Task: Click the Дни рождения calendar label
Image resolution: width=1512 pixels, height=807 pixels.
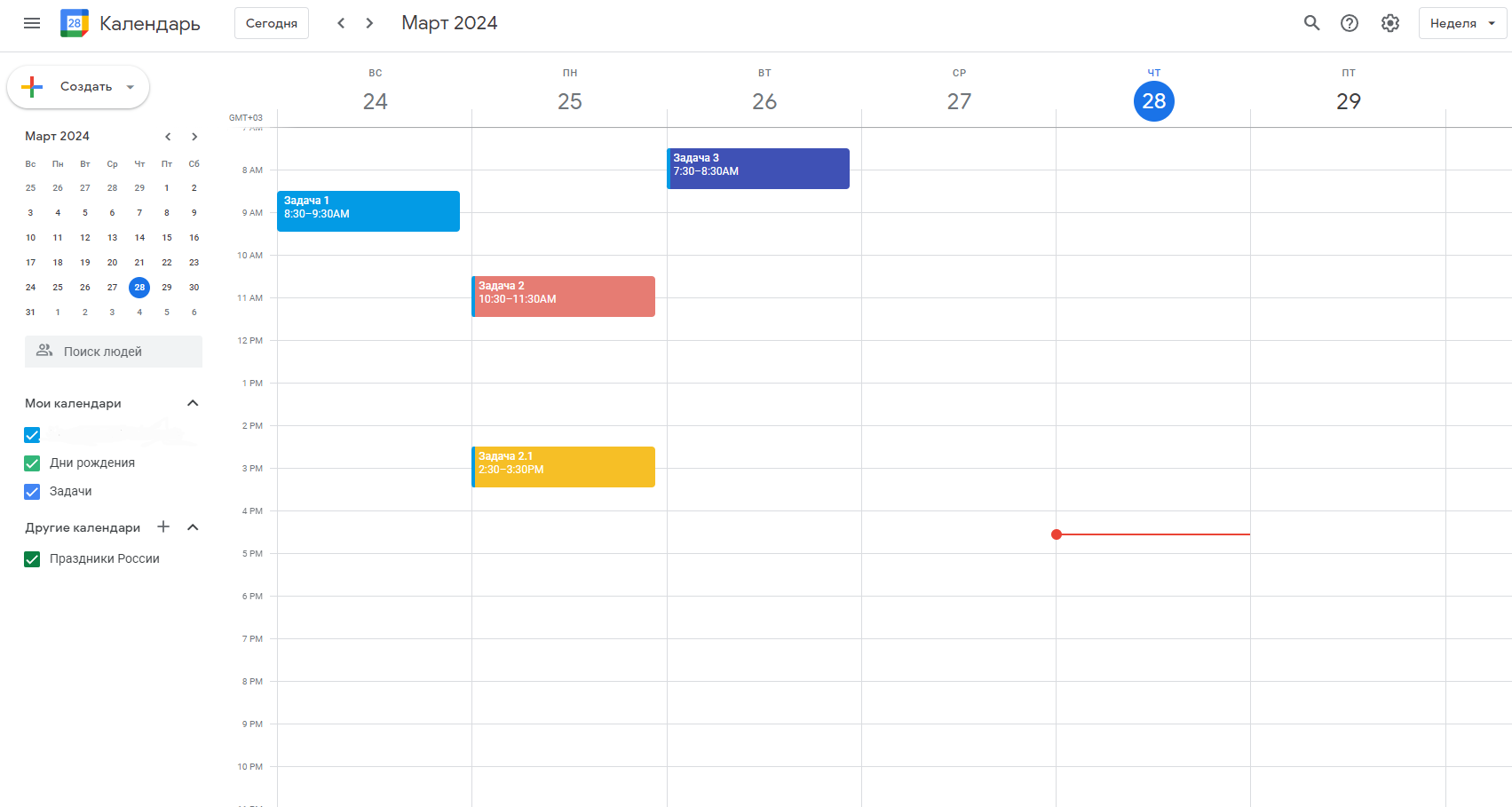Action: point(92,463)
